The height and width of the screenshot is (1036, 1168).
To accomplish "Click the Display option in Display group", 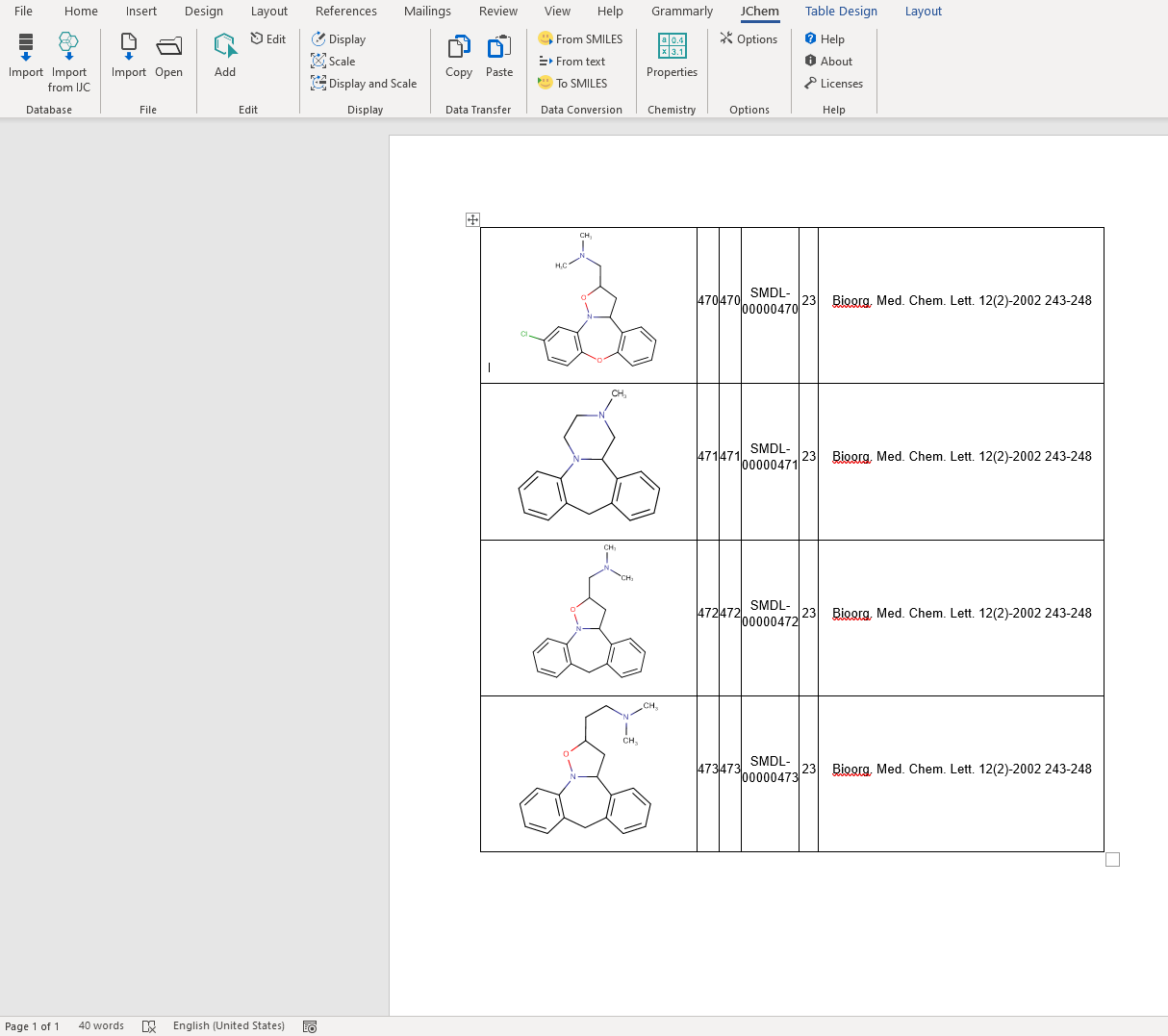I will point(339,38).
